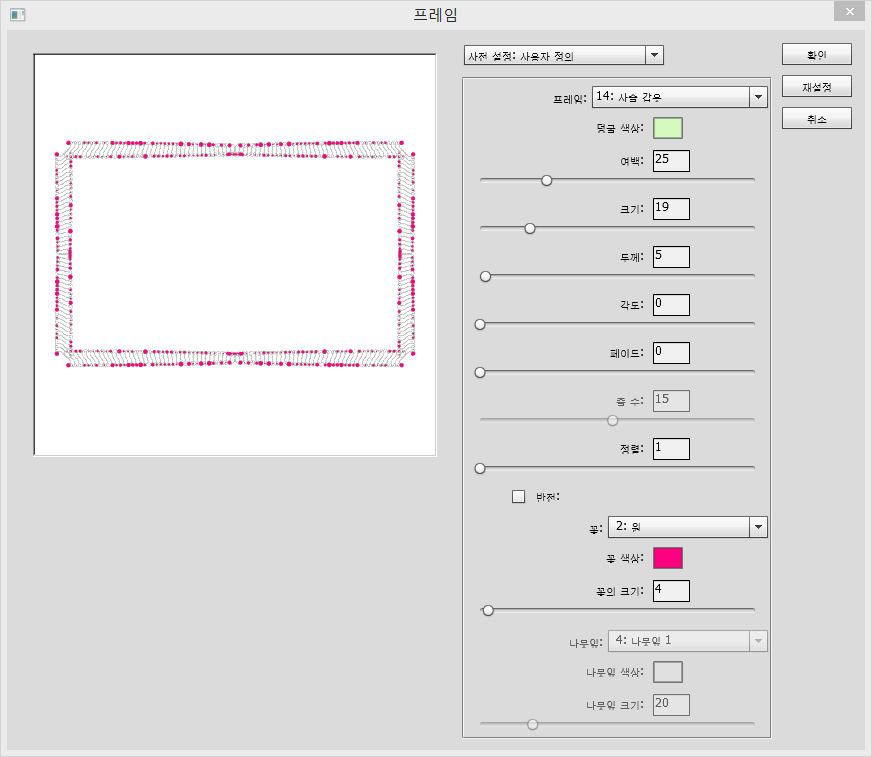Enable the 반전 checkbox
The height and width of the screenshot is (757, 872).
518,496
